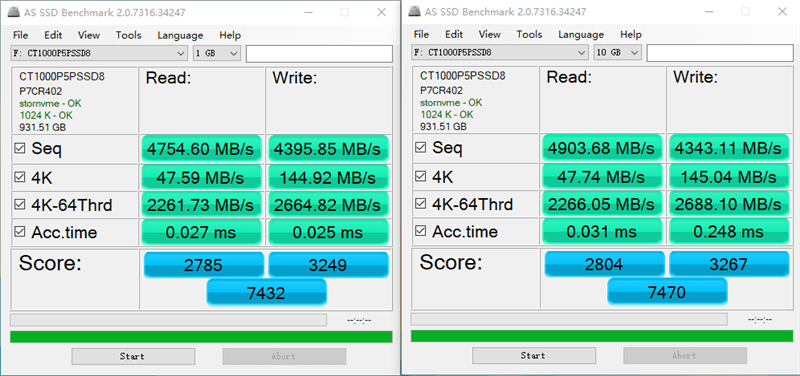Minimize the right AS SSD Benchmark window
The image size is (800, 376).
click(x=709, y=11)
